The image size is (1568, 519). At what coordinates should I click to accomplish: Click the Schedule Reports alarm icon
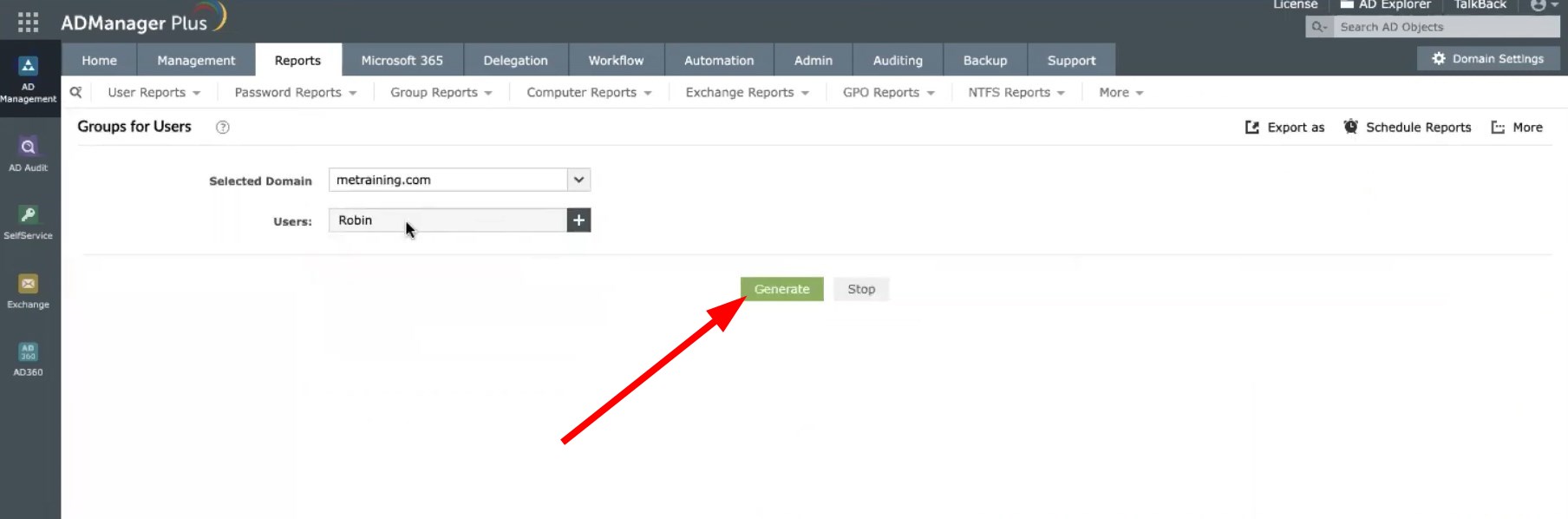pos(1351,127)
